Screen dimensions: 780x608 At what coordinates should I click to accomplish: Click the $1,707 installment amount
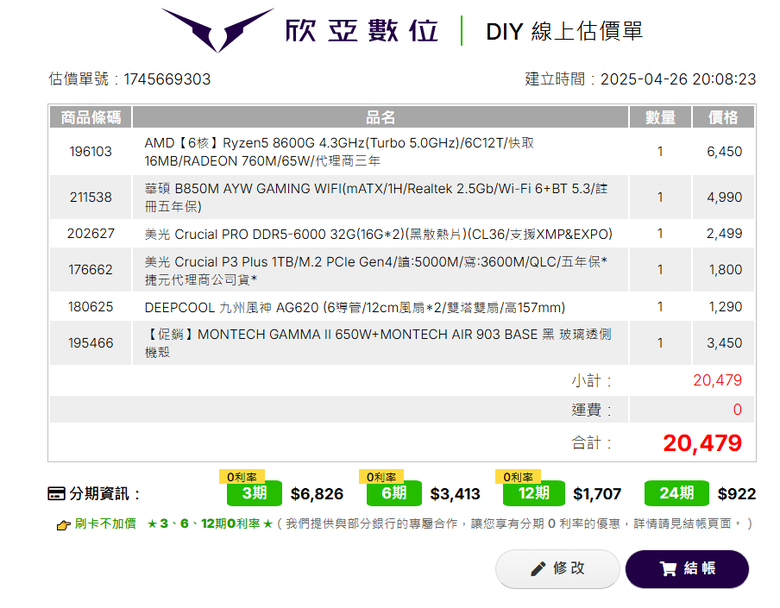597,494
